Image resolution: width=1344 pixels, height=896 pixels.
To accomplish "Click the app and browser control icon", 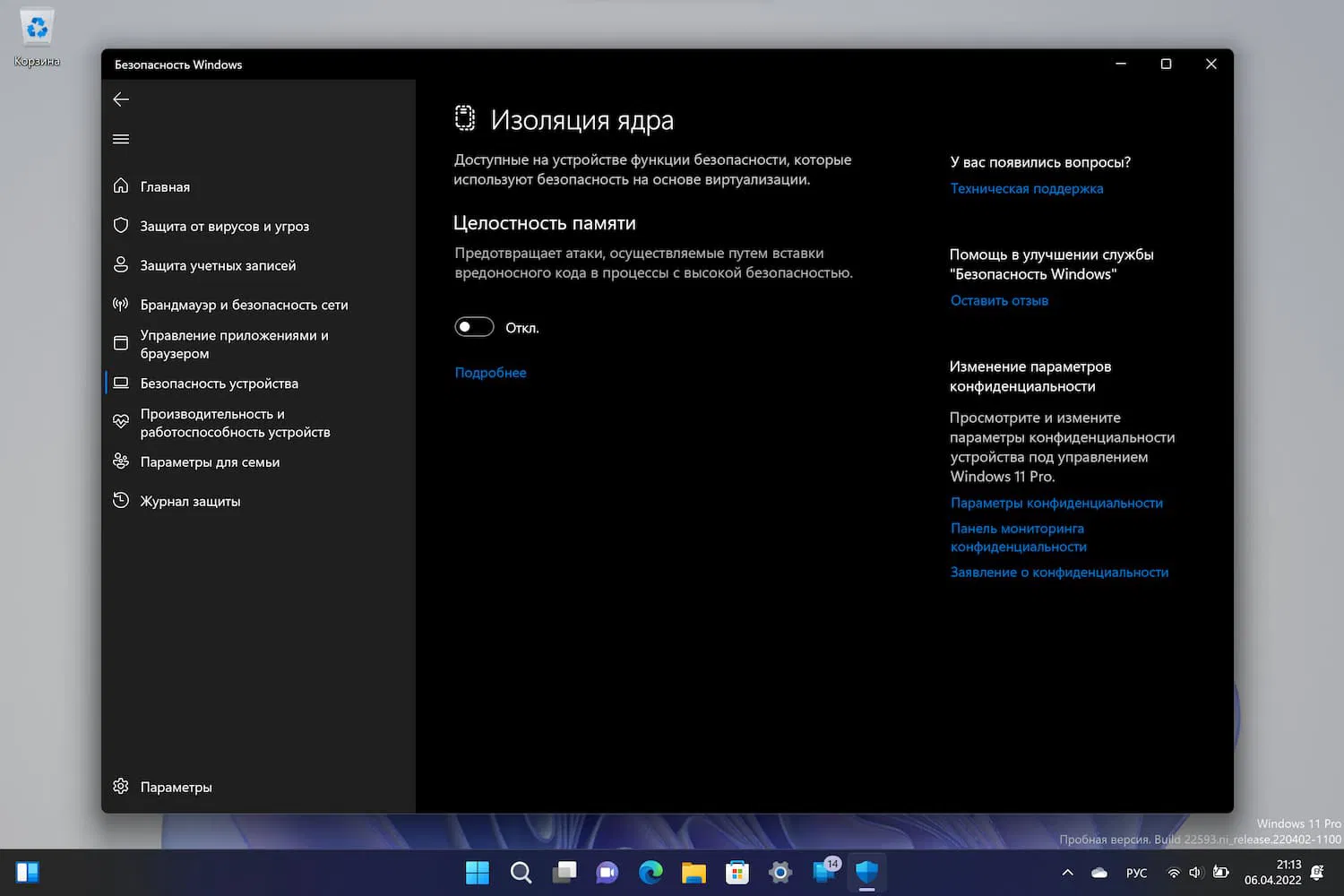I will (121, 343).
